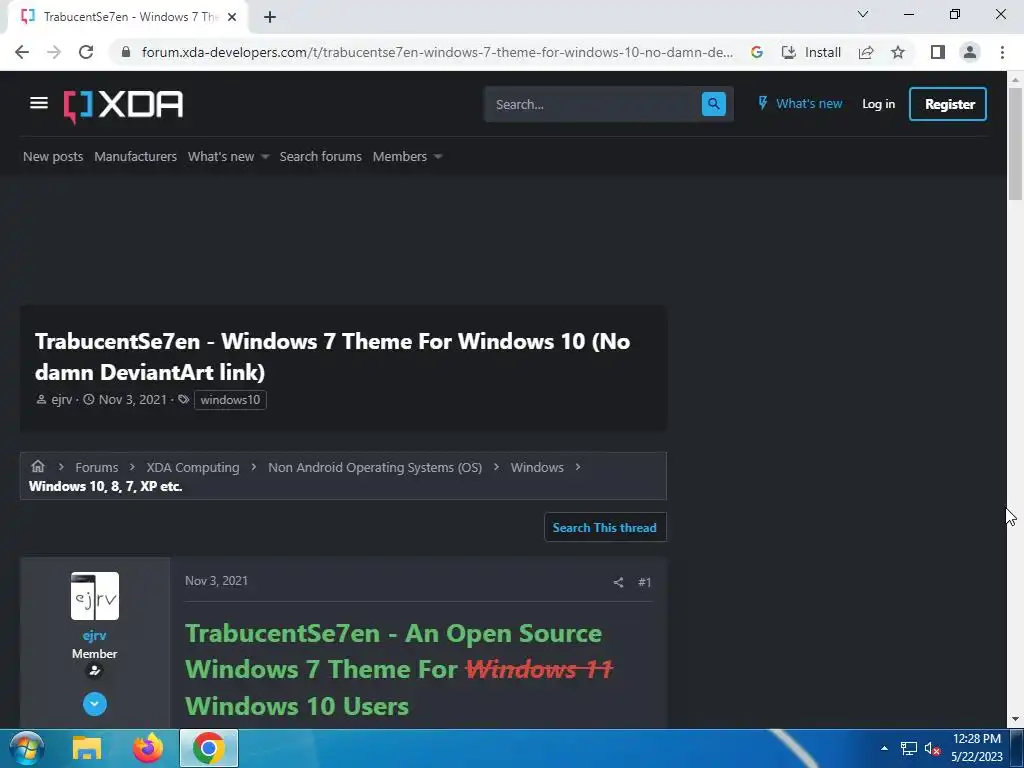The height and width of the screenshot is (768, 1024).
Task: Click the blue search magnifier button
Action: click(x=713, y=104)
